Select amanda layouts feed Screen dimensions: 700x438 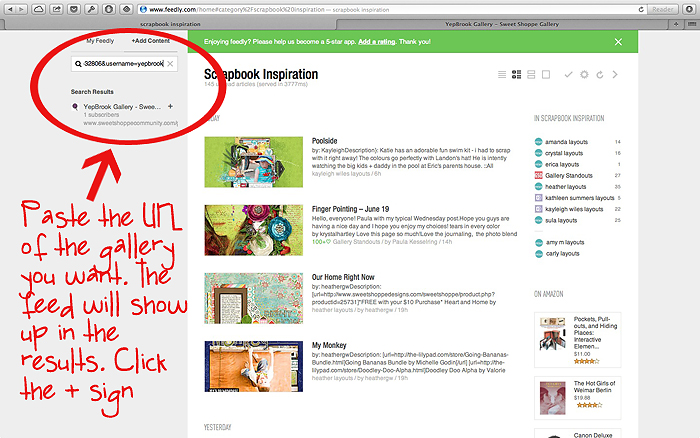(x=566, y=142)
